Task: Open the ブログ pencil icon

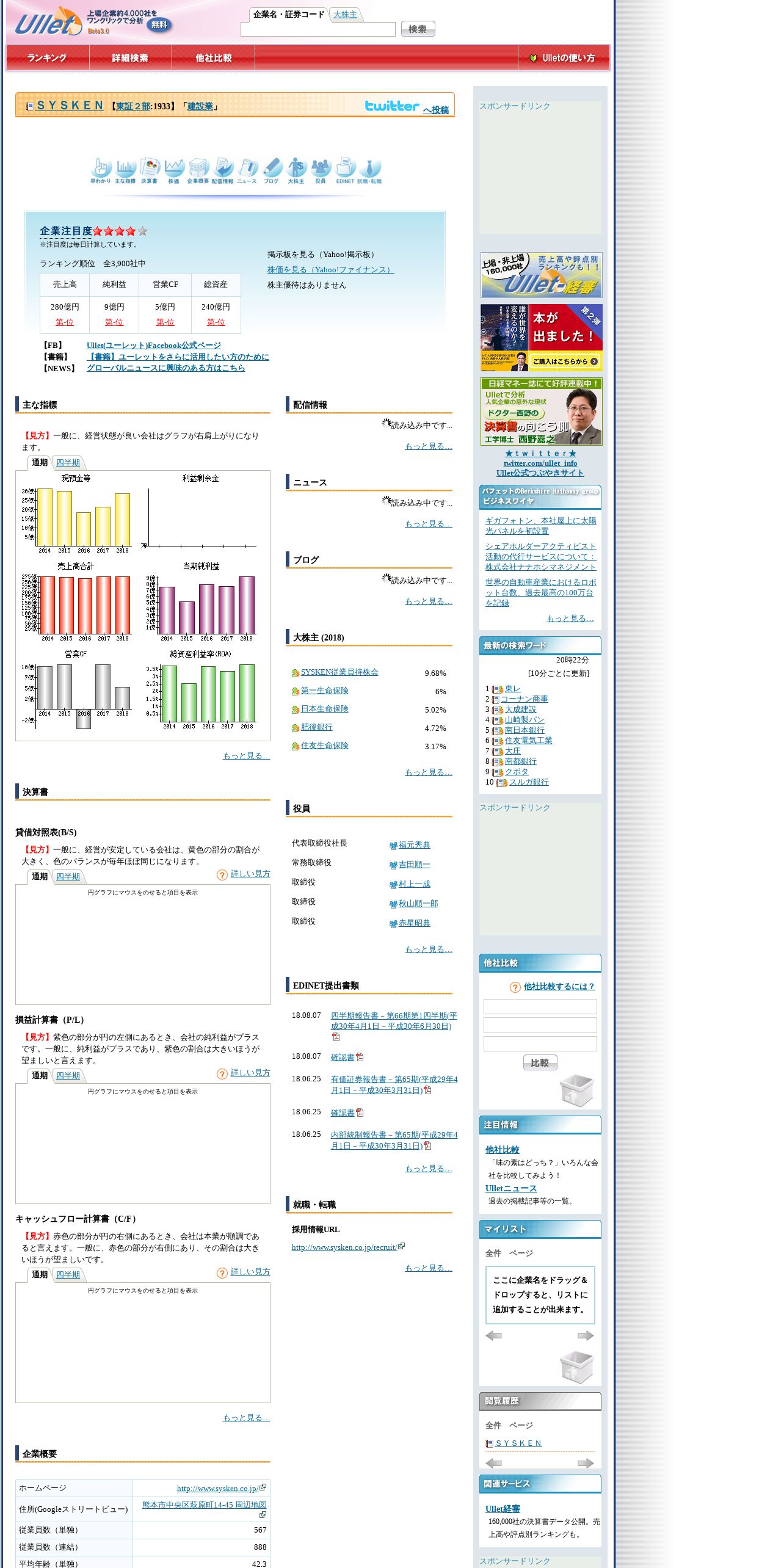Action: pyautogui.click(x=272, y=170)
